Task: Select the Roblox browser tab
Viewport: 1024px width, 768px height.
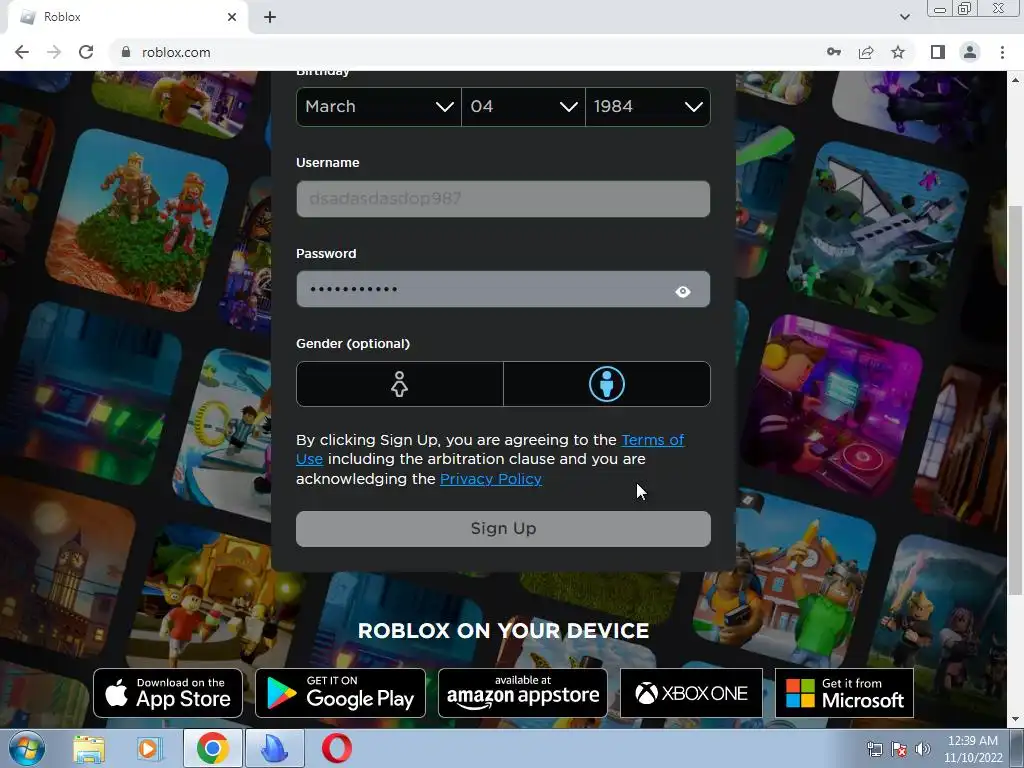Action: coord(127,17)
